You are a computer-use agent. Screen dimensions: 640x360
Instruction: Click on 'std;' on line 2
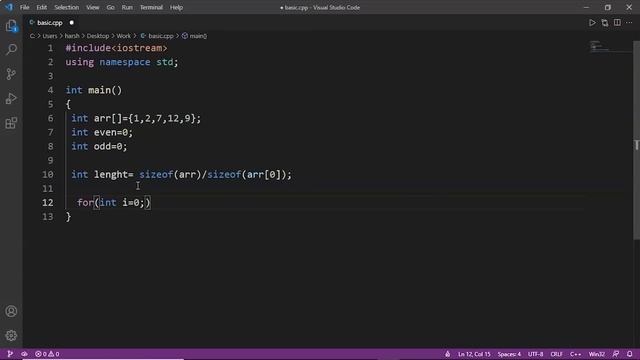tap(167, 62)
